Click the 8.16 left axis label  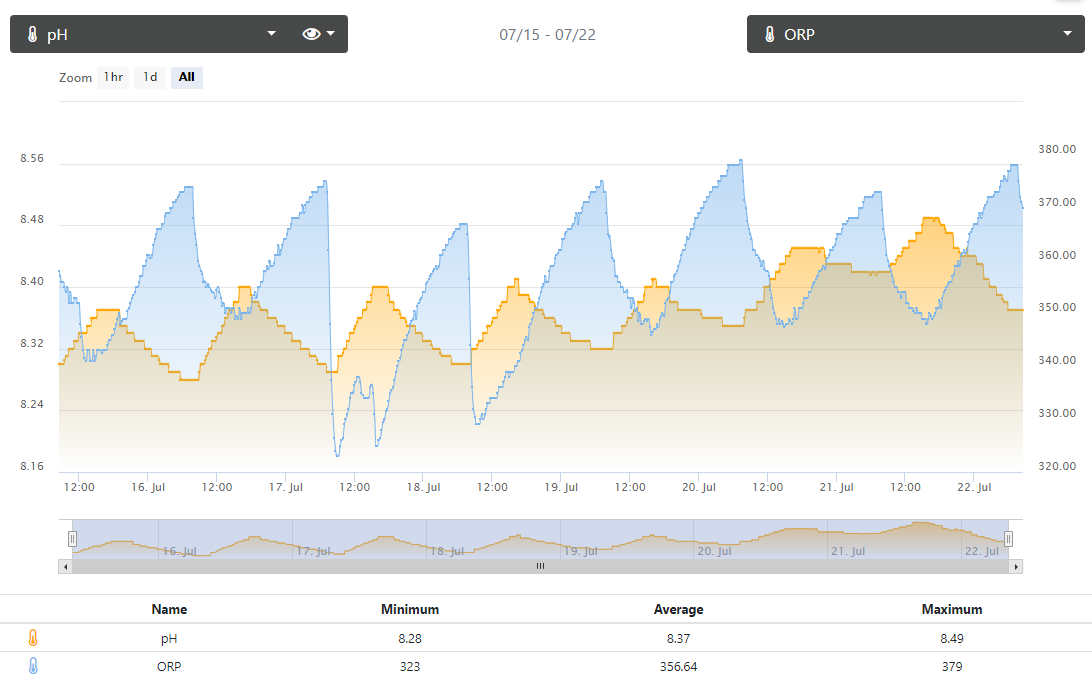(x=32, y=466)
